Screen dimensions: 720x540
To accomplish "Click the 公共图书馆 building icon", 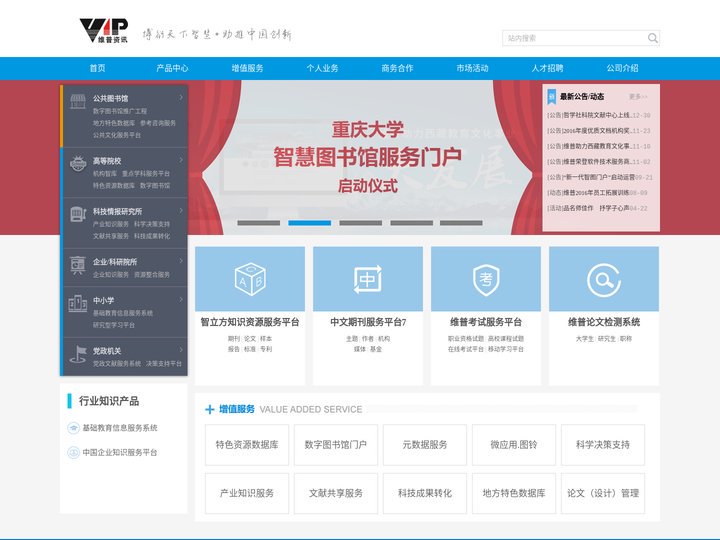I will pos(78,101).
